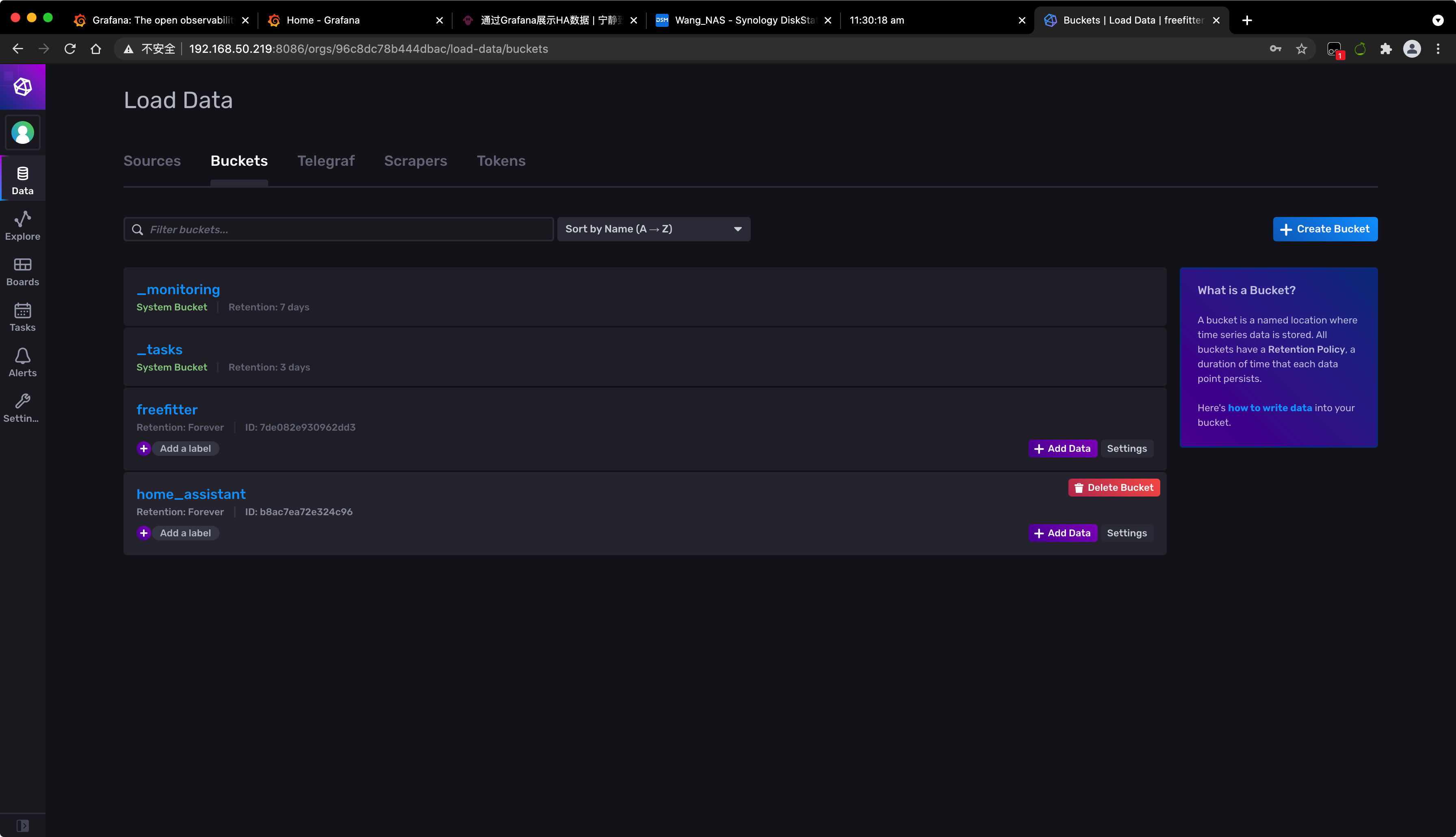The image size is (1456, 837).
Task: Open the freefitter bucket
Action: tap(167, 409)
